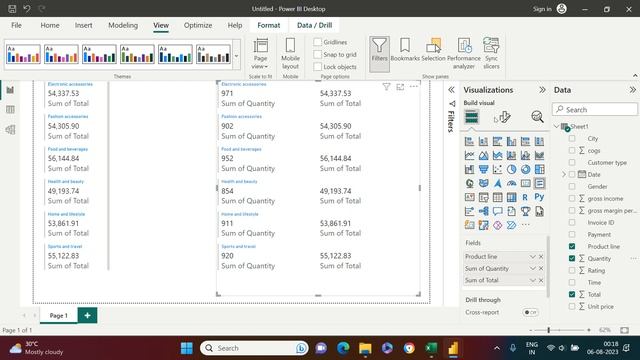Click the zoom slider handle
The height and width of the screenshot is (360, 640).
tap(549, 330)
